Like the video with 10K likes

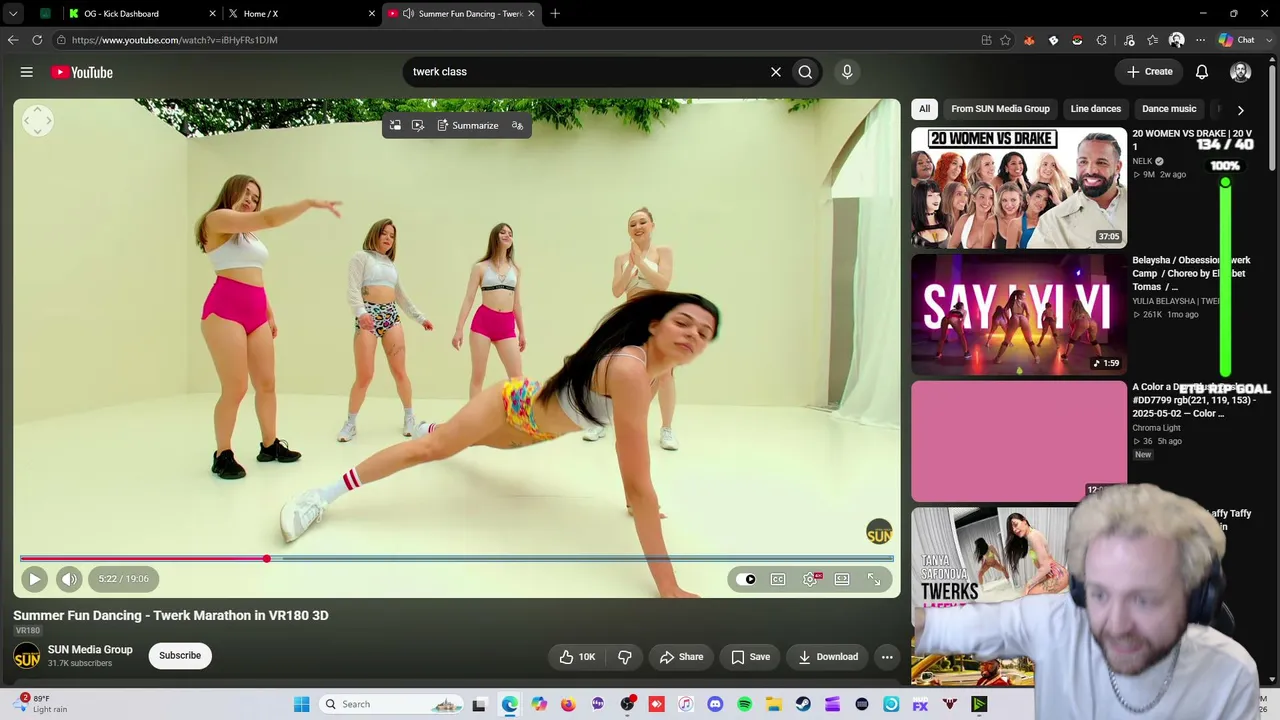tap(577, 657)
